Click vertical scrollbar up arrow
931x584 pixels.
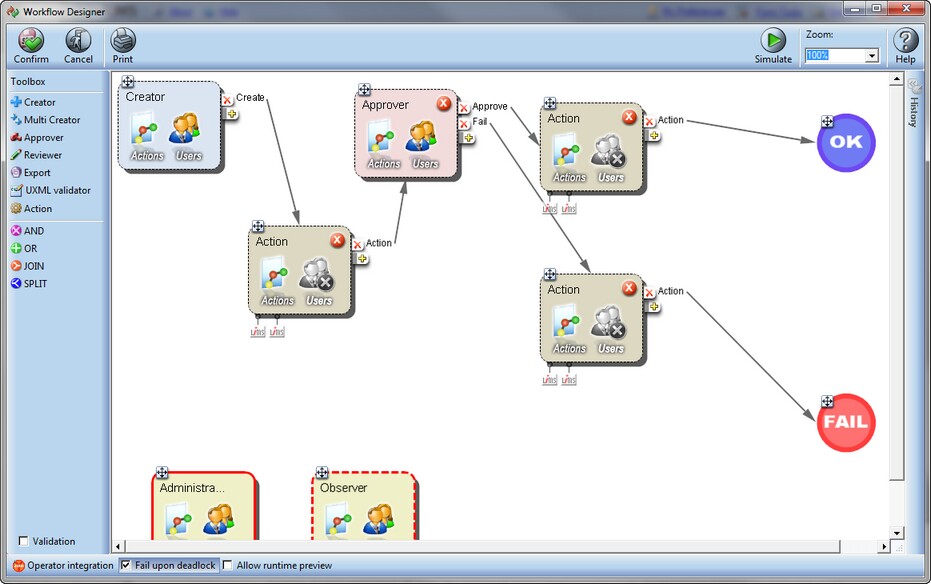coord(897,79)
